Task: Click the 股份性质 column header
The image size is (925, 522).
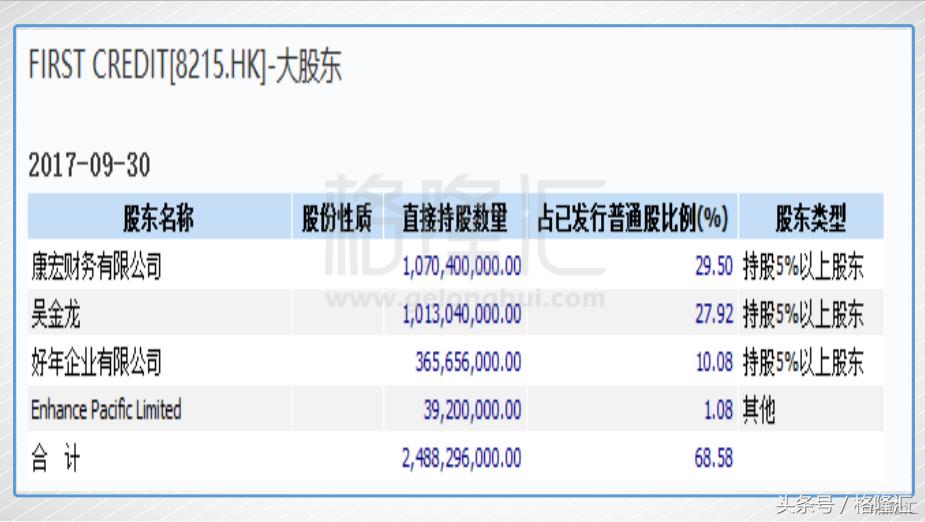Action: [337, 218]
